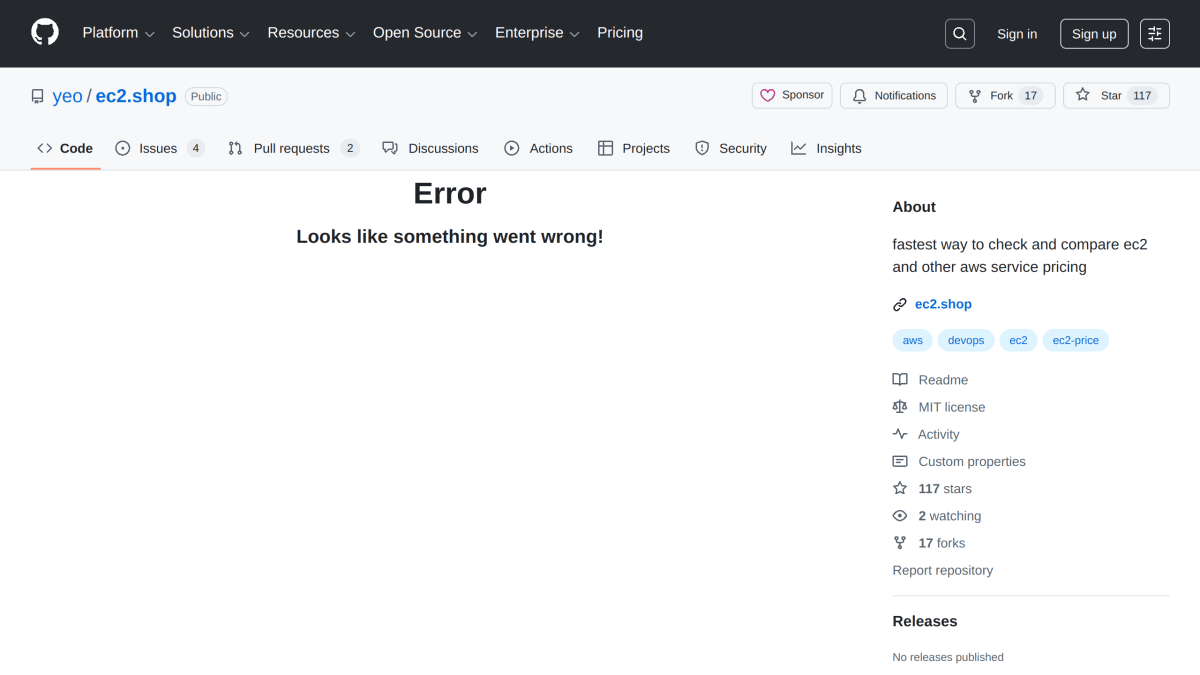Expand the Solutions menu
The image size is (1200, 675).
[211, 33]
